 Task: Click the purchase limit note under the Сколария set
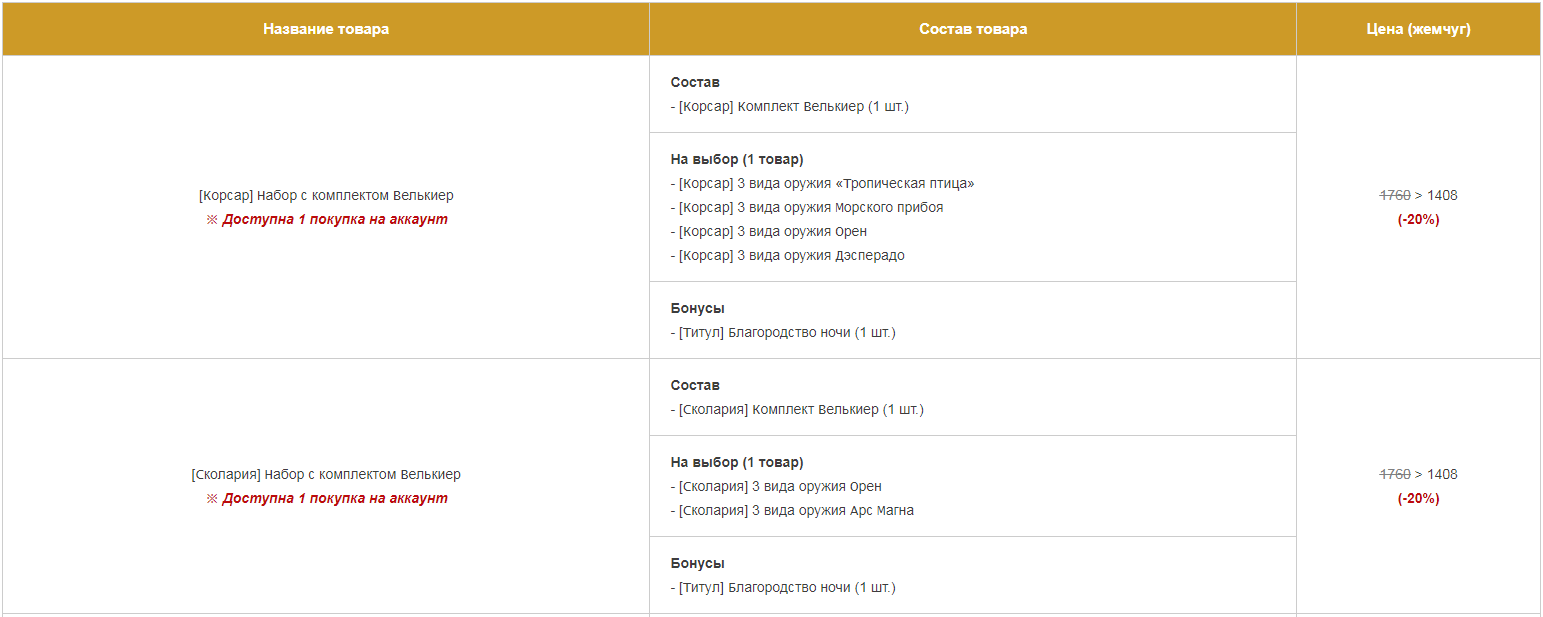[334, 499]
